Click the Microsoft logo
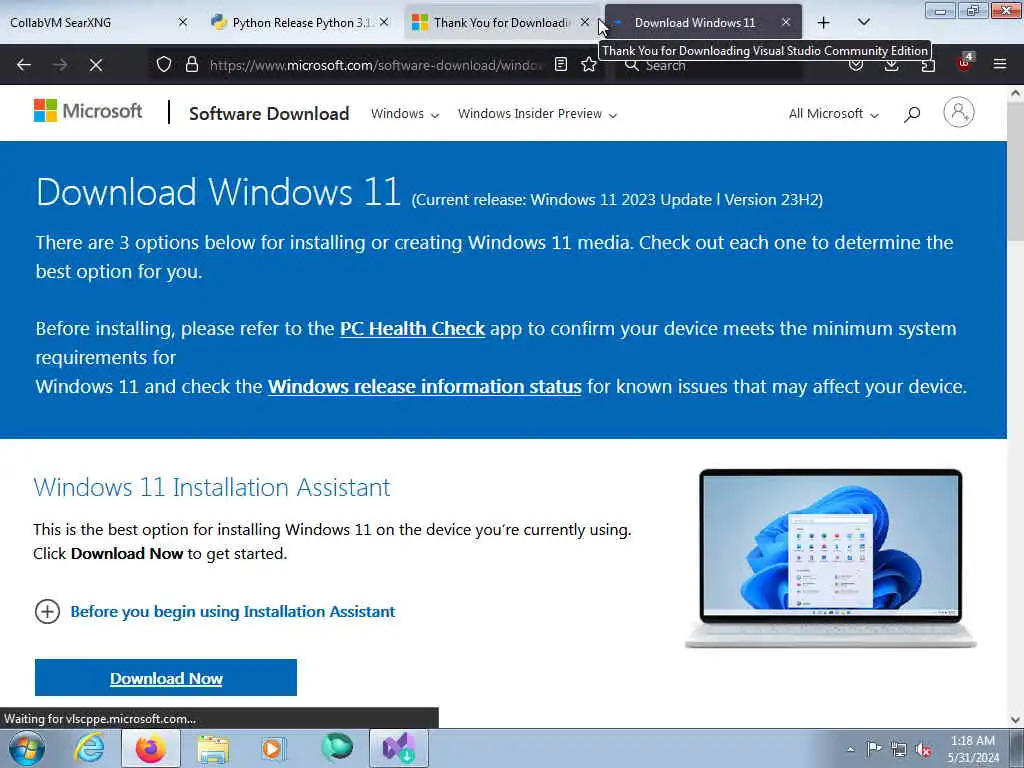This screenshot has width=1024, height=768. (x=88, y=111)
